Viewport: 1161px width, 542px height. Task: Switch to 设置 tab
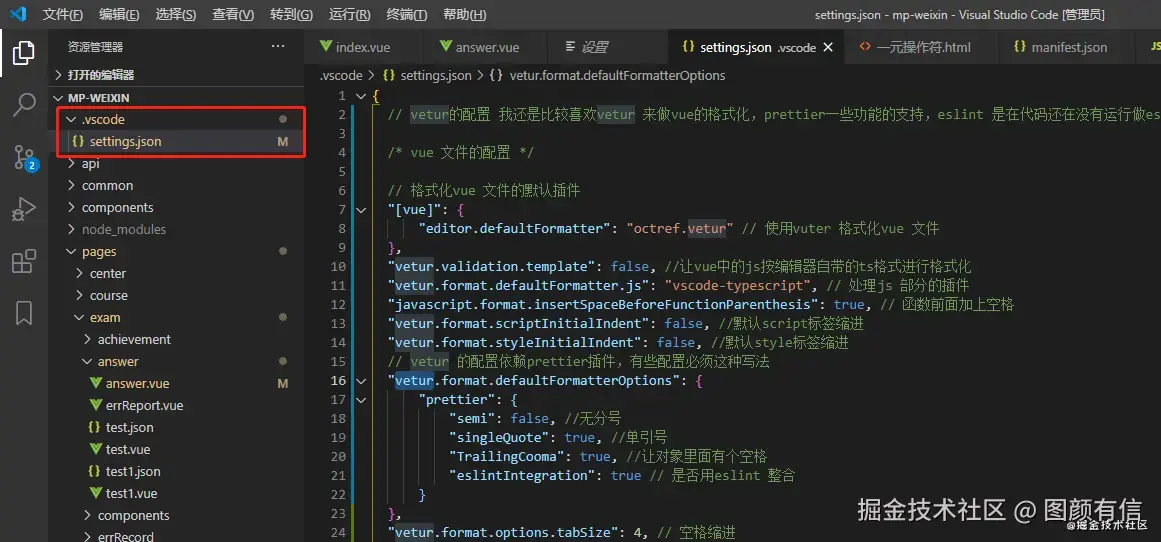point(607,47)
